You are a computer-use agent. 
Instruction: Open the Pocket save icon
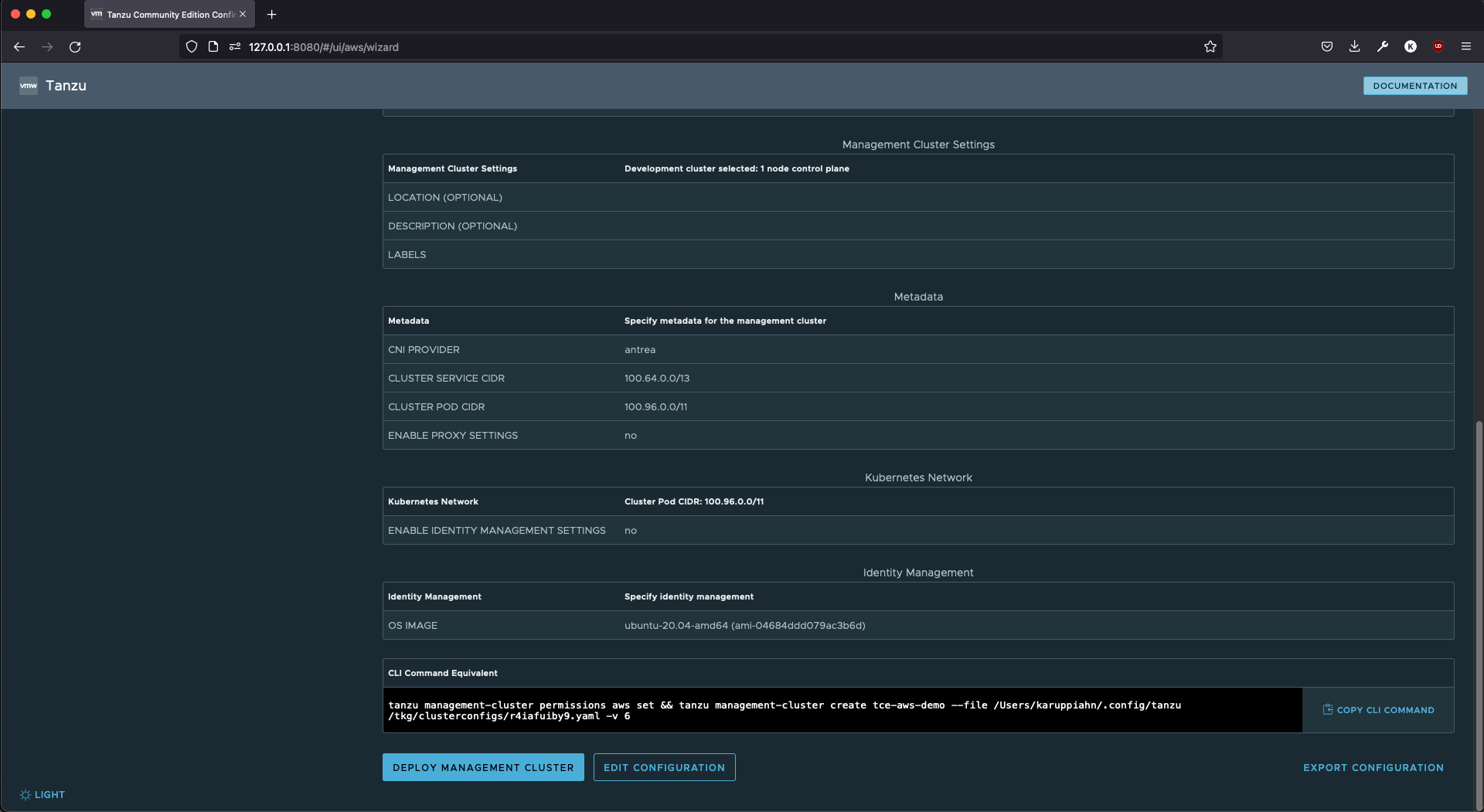click(1327, 47)
